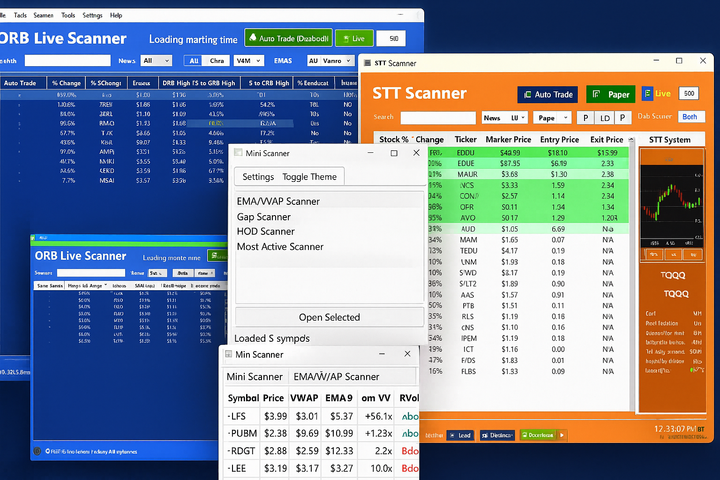This screenshot has width=720, height=480.
Task: Expand the EMAS AU Vamro dropdown
Action: 331,61
